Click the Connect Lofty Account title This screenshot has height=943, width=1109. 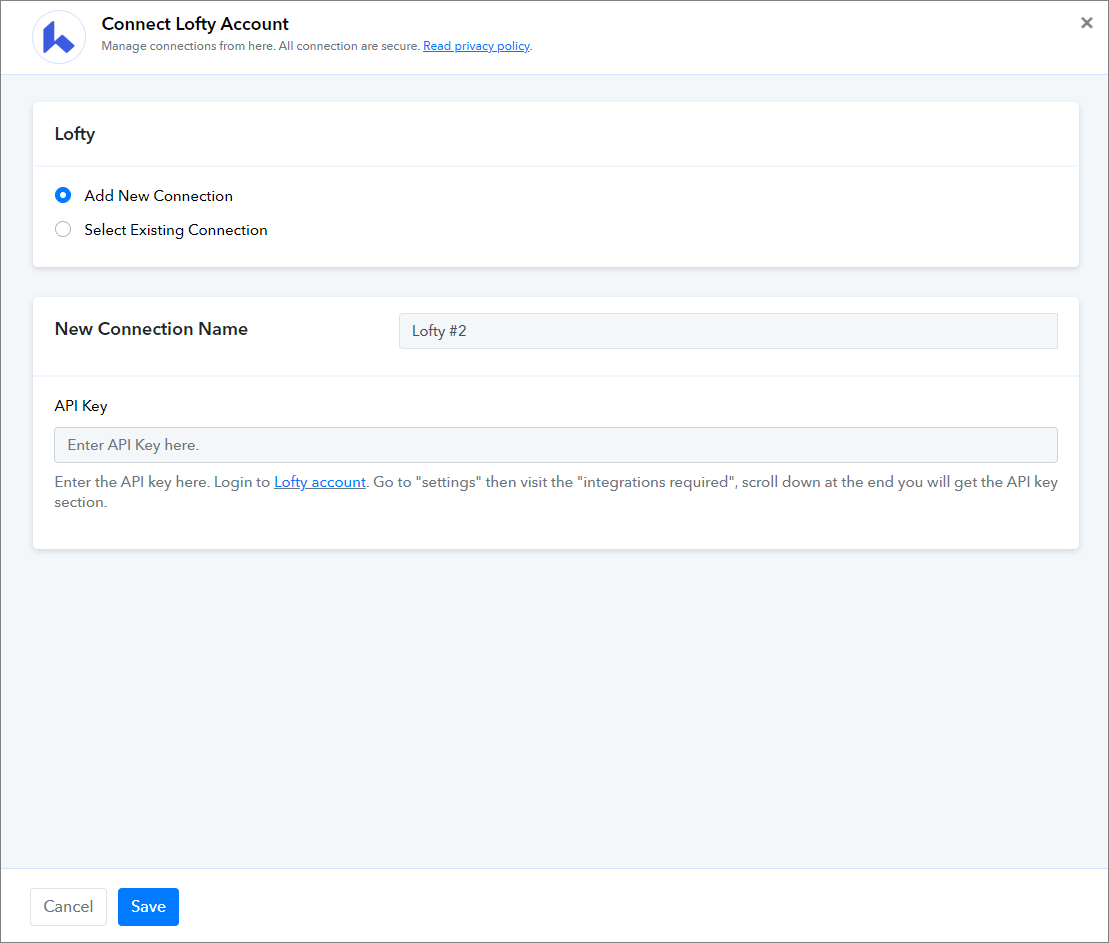pyautogui.click(x=195, y=24)
